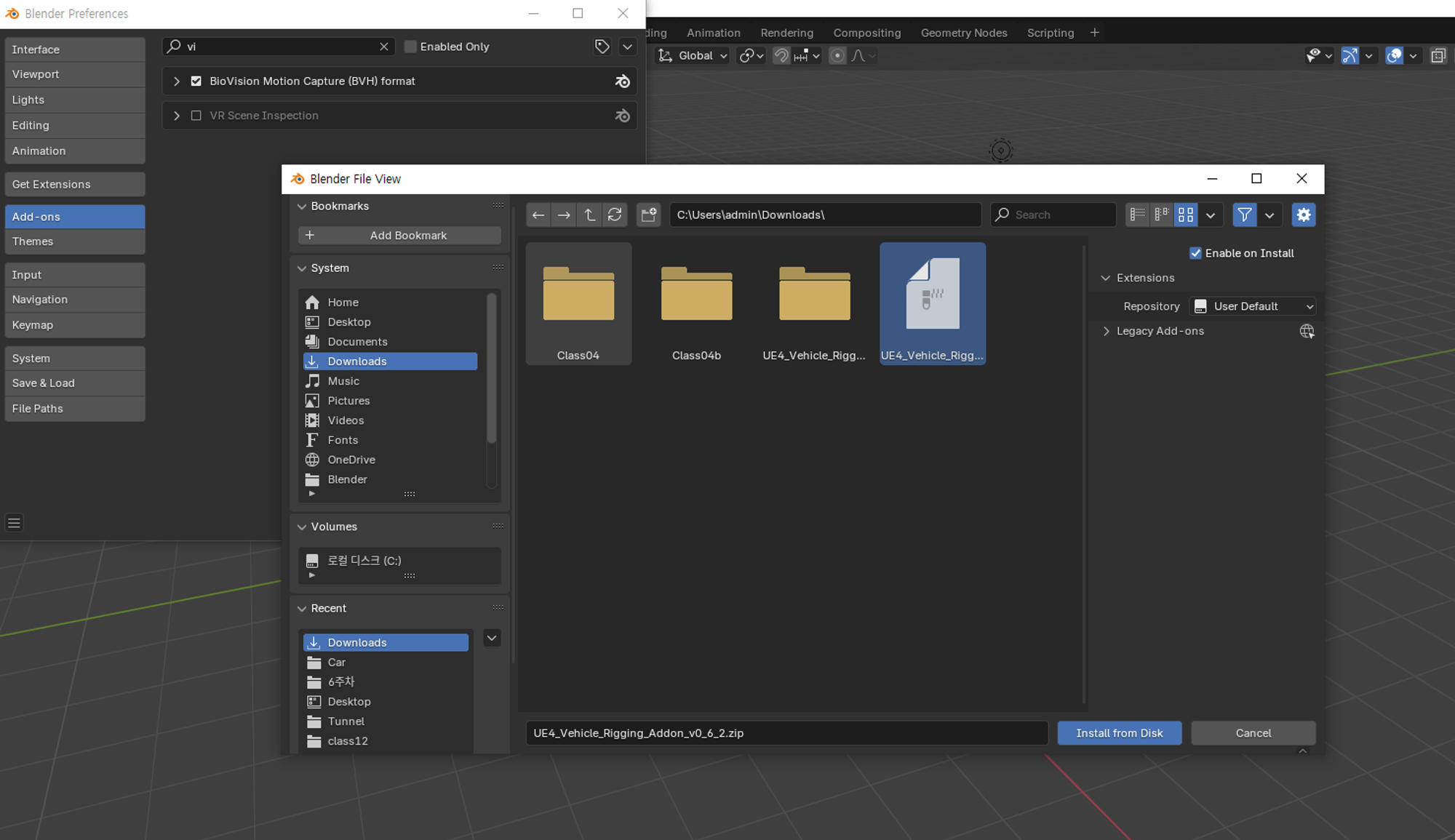Screen dimensions: 1455x840
Task: Toggle Enabled Only checkbox in Preferences
Action: point(410,47)
